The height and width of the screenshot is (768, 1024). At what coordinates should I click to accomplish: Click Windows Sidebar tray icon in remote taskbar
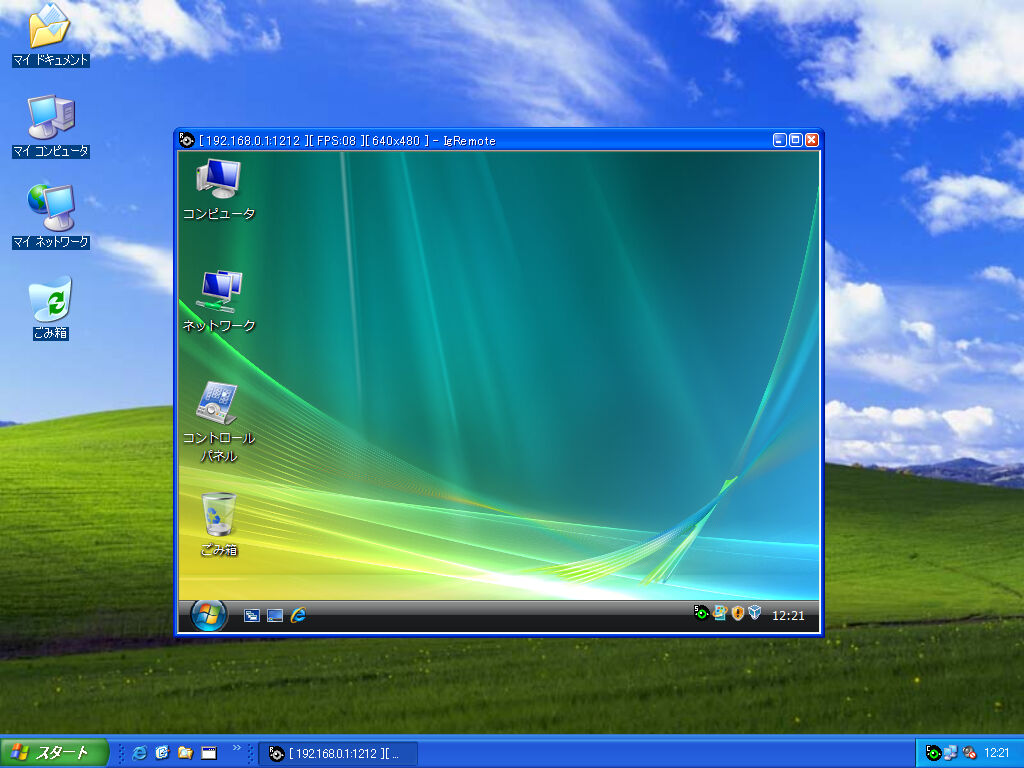(x=720, y=613)
